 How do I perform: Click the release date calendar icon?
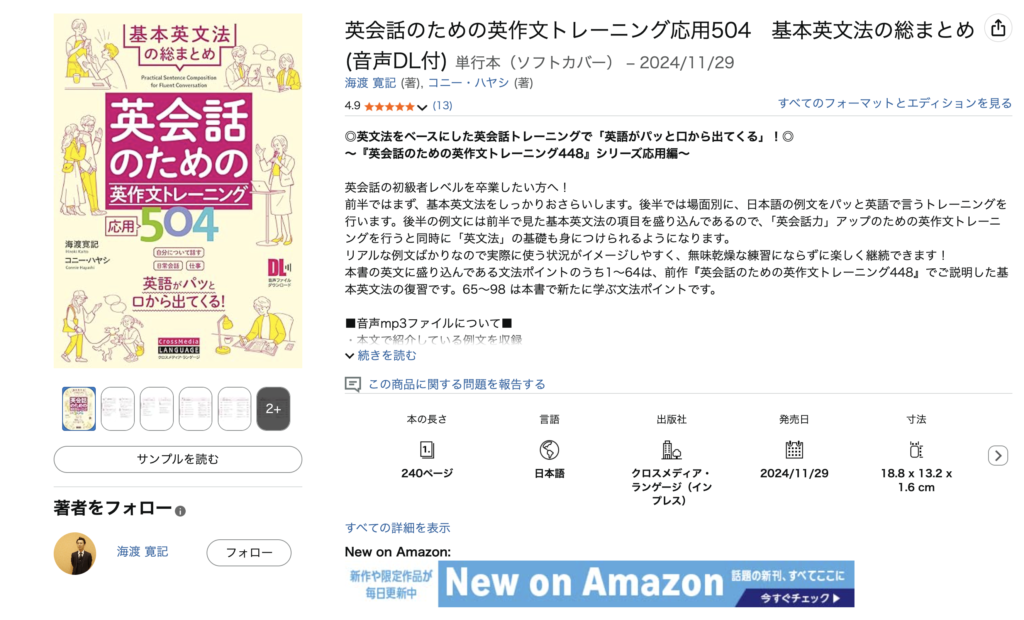point(794,449)
